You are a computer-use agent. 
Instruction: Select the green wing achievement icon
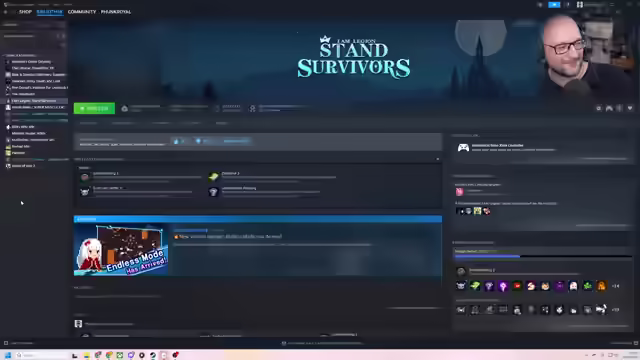pyautogui.click(x=475, y=286)
